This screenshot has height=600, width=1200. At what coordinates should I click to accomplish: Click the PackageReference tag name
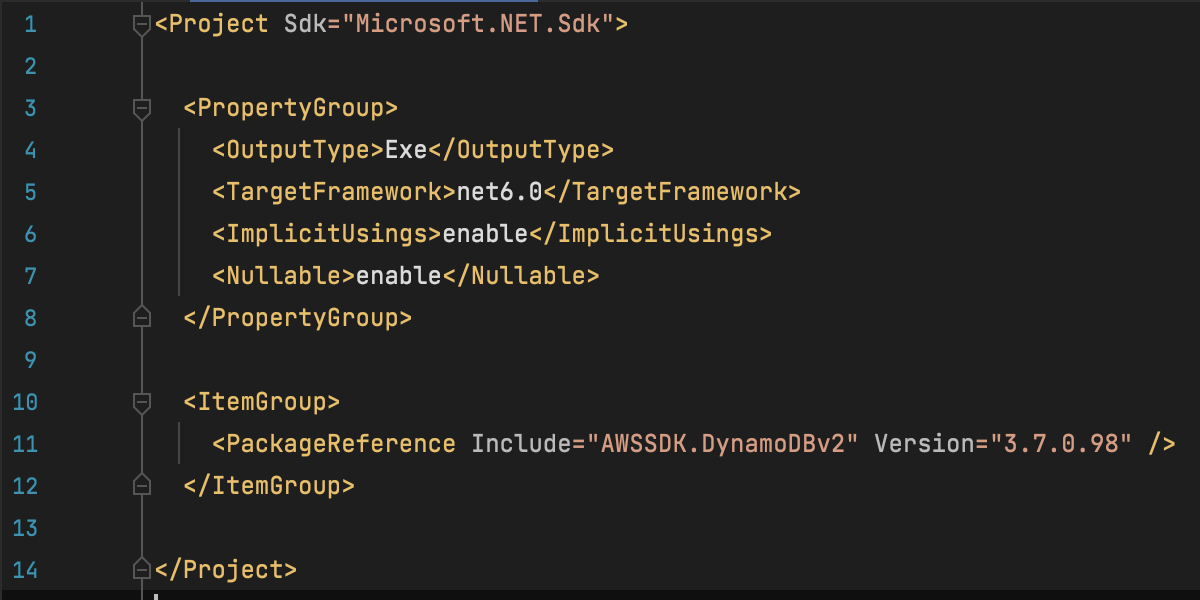[341, 444]
